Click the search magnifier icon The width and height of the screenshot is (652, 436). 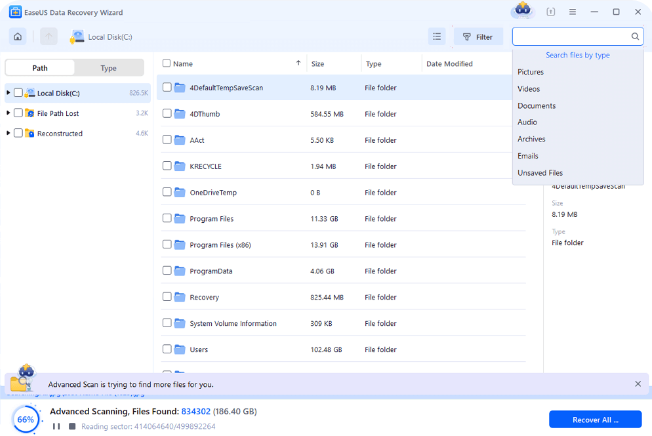635,37
